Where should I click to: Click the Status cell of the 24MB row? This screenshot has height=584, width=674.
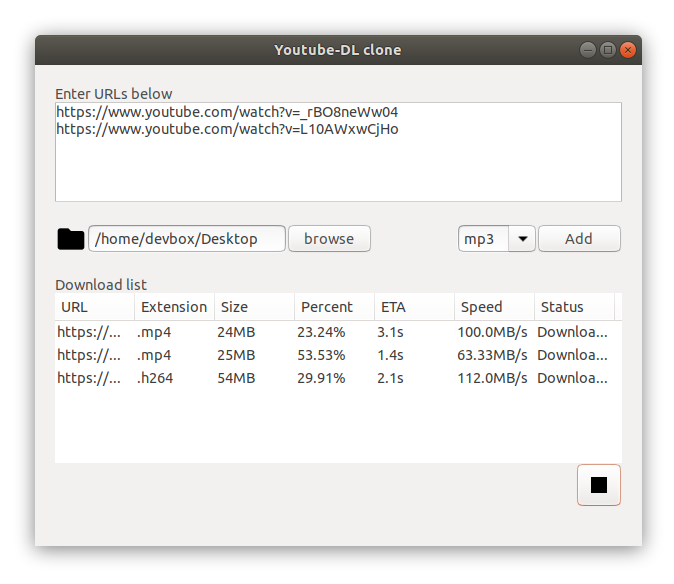[x=572, y=332]
